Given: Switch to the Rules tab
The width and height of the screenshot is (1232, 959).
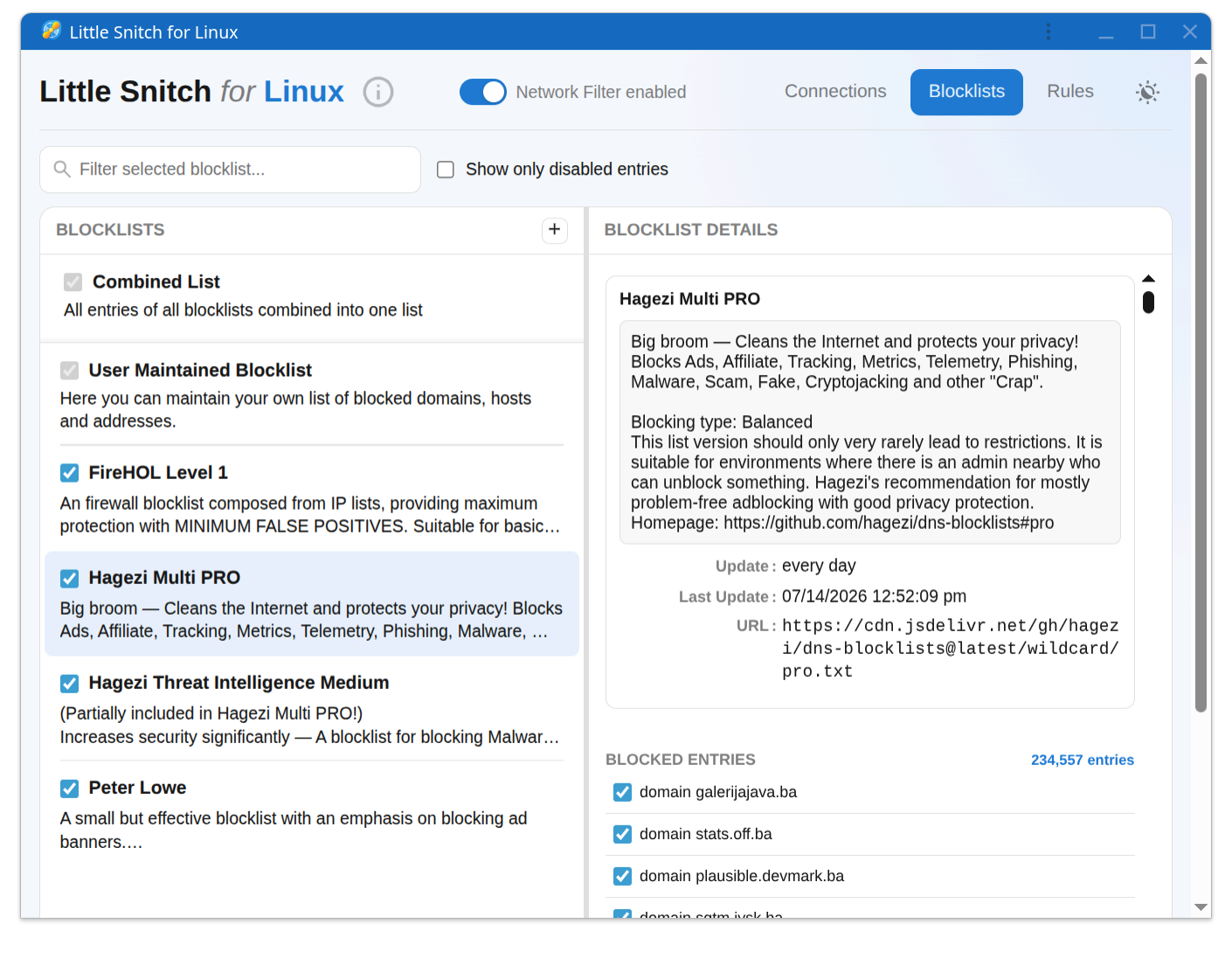Looking at the screenshot, I should [x=1070, y=92].
